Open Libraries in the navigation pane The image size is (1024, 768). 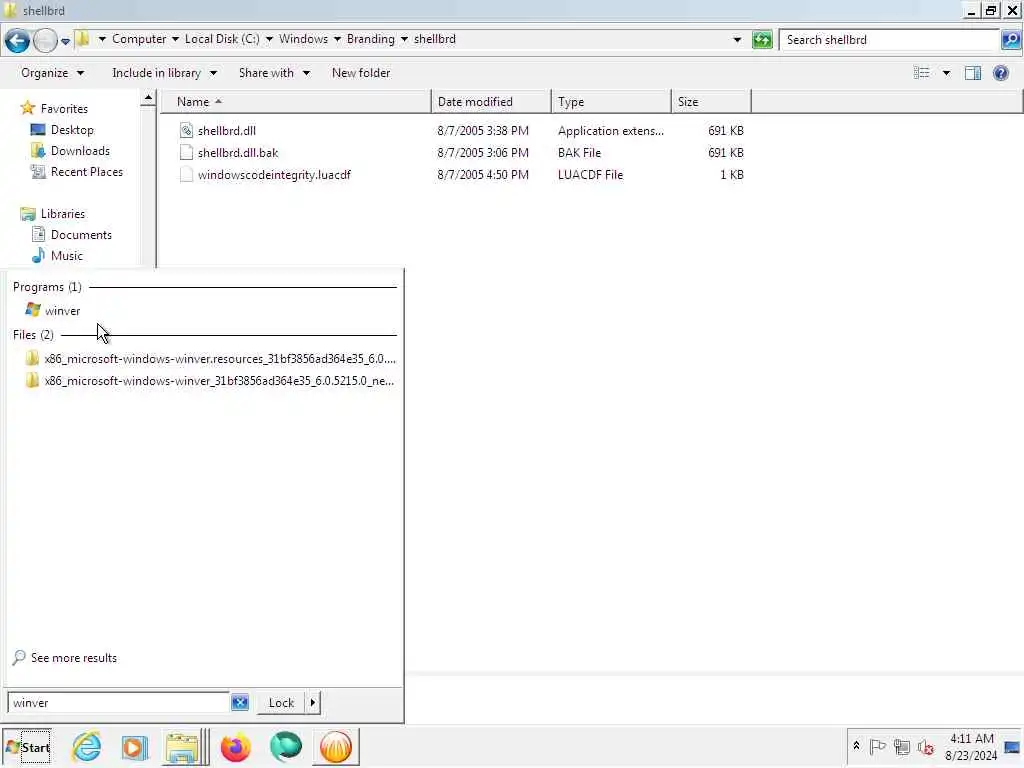coord(63,214)
